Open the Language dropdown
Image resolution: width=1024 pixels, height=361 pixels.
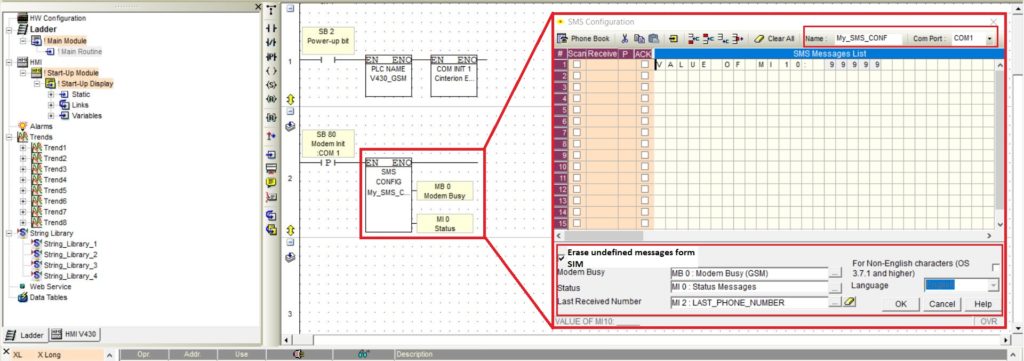coord(993,285)
